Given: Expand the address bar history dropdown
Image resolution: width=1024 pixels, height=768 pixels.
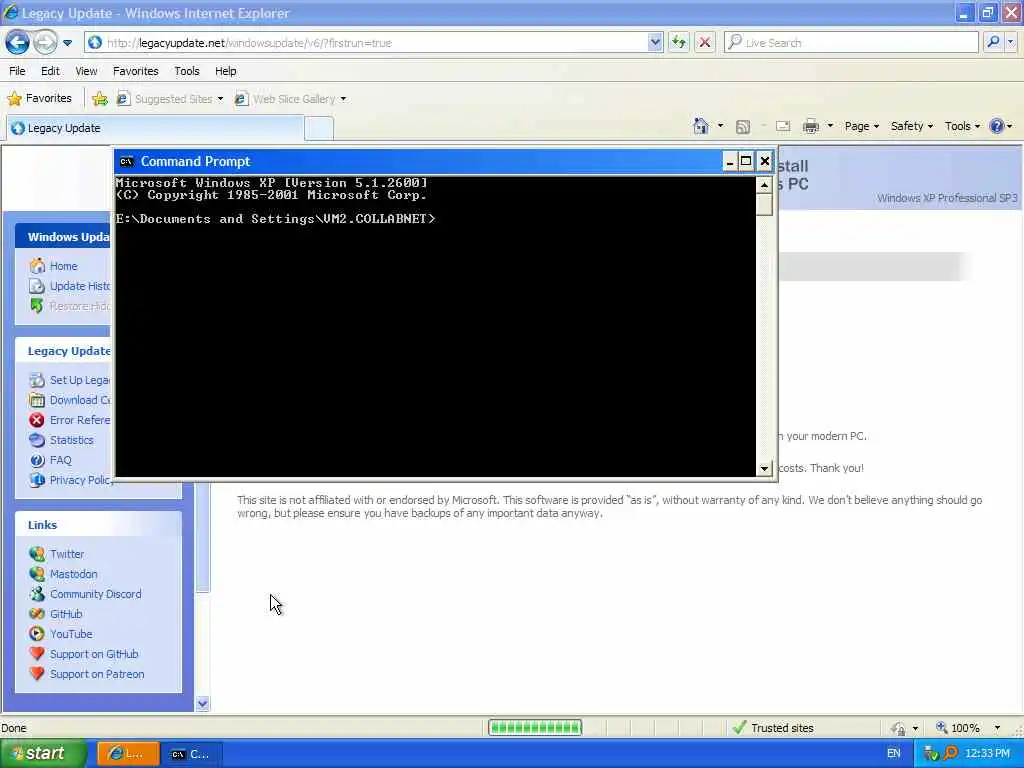Looking at the screenshot, I should pos(655,43).
